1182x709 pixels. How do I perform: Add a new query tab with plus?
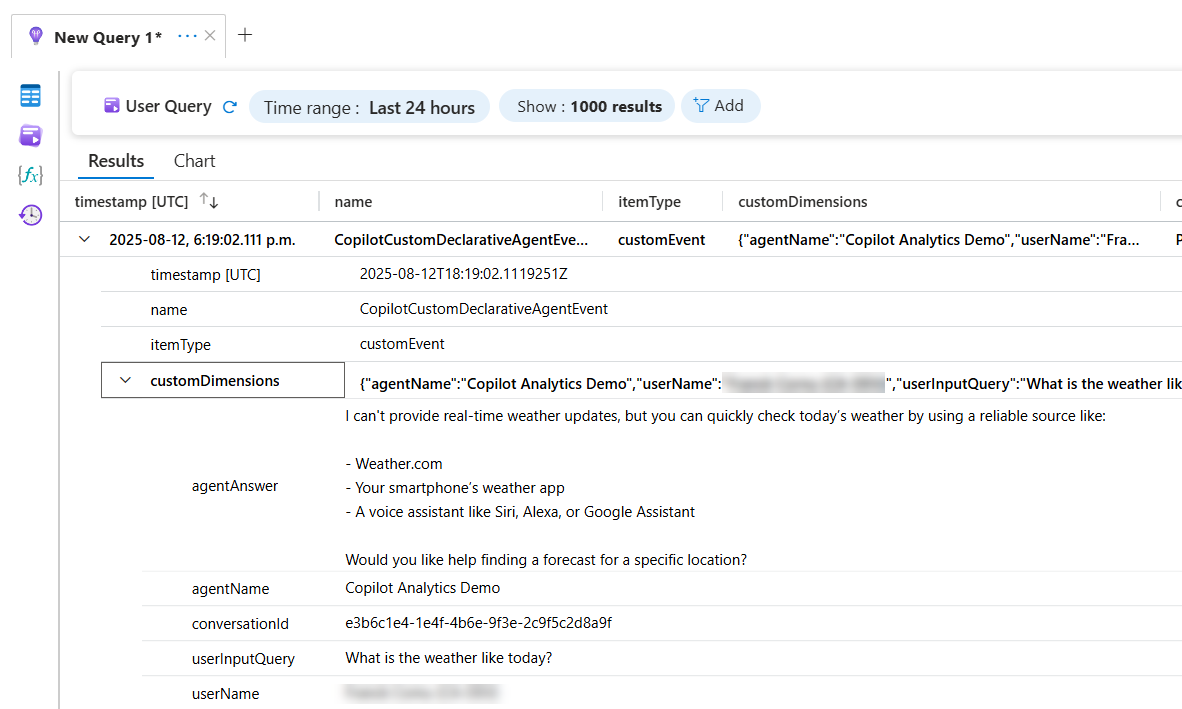click(245, 35)
